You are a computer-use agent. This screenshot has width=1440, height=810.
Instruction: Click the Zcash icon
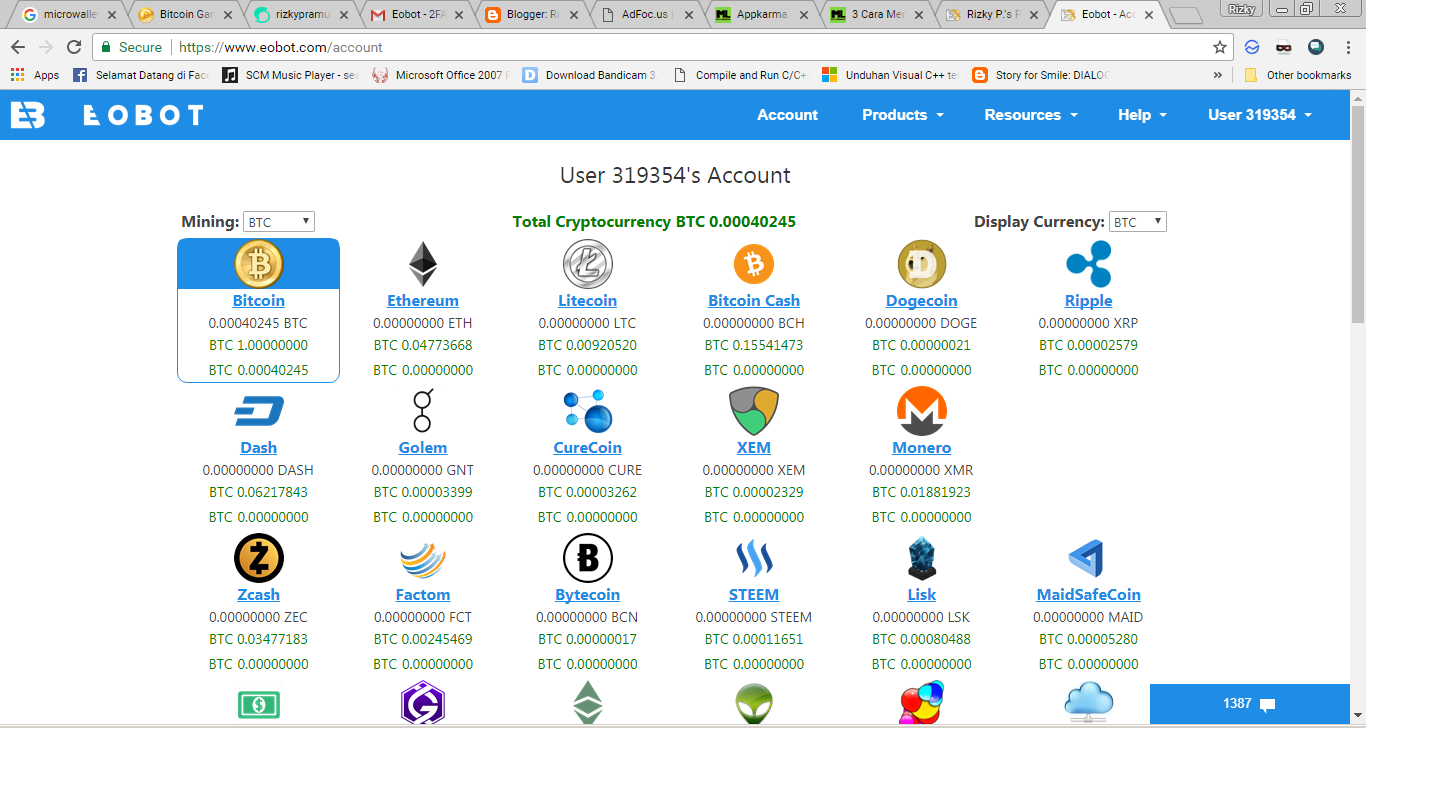(259, 558)
